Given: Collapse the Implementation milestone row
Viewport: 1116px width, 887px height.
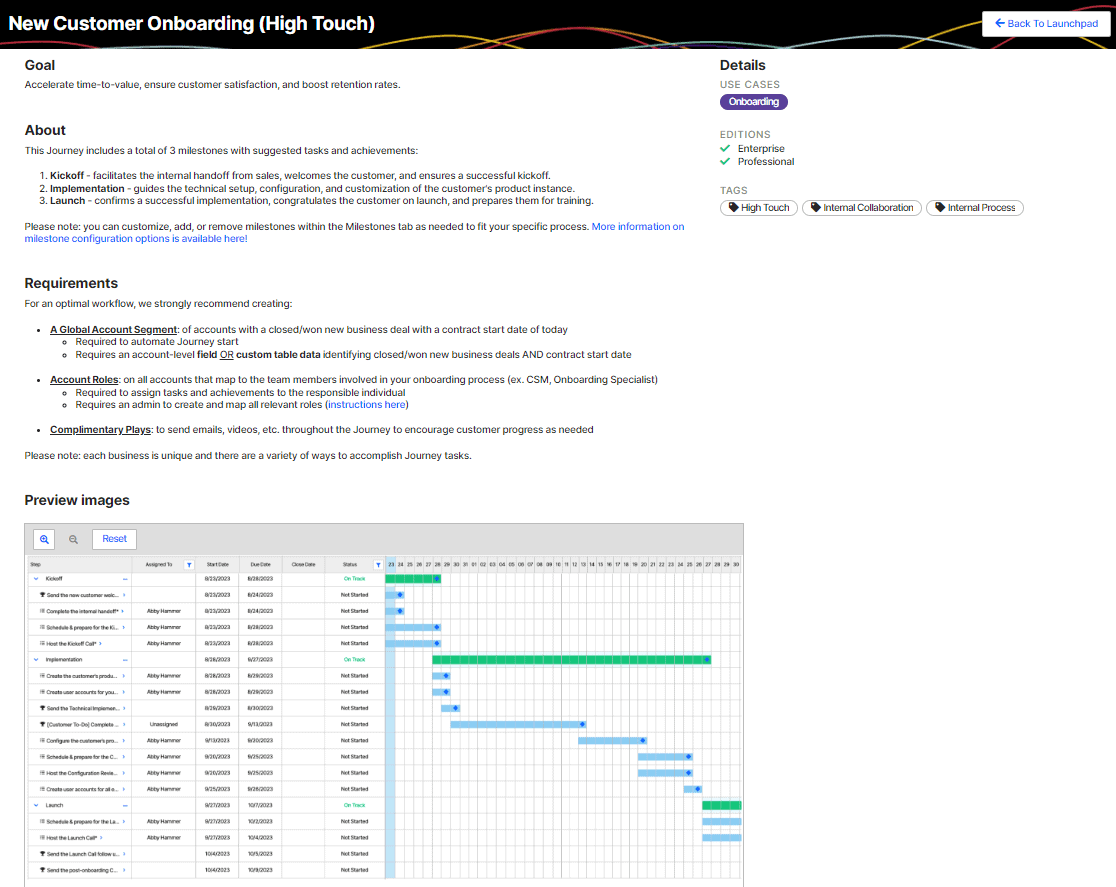Looking at the screenshot, I should click(x=36, y=659).
